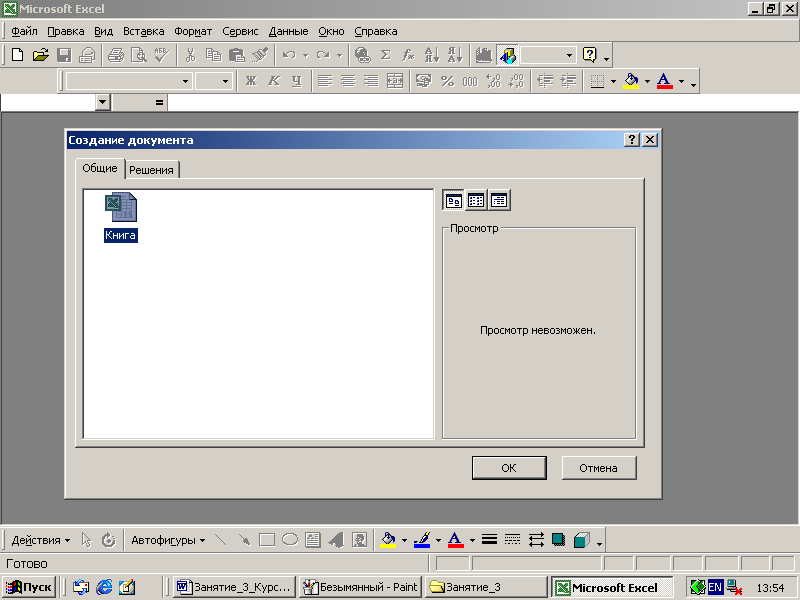Center align text
This screenshot has height=600, width=800.
tap(348, 81)
